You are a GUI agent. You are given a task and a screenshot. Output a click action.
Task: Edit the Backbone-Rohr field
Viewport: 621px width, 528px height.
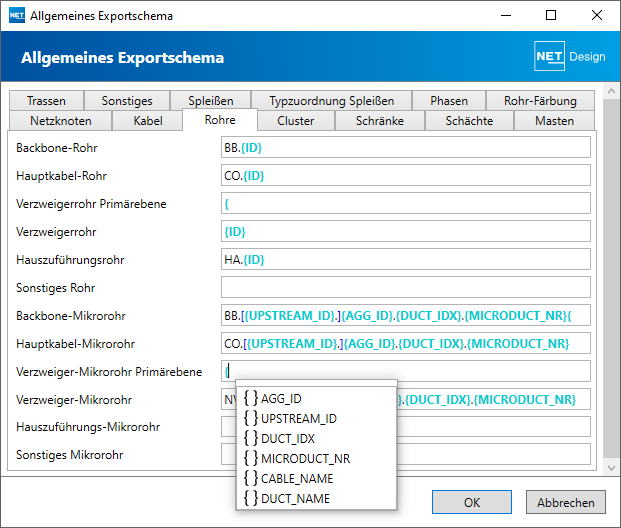coord(406,147)
